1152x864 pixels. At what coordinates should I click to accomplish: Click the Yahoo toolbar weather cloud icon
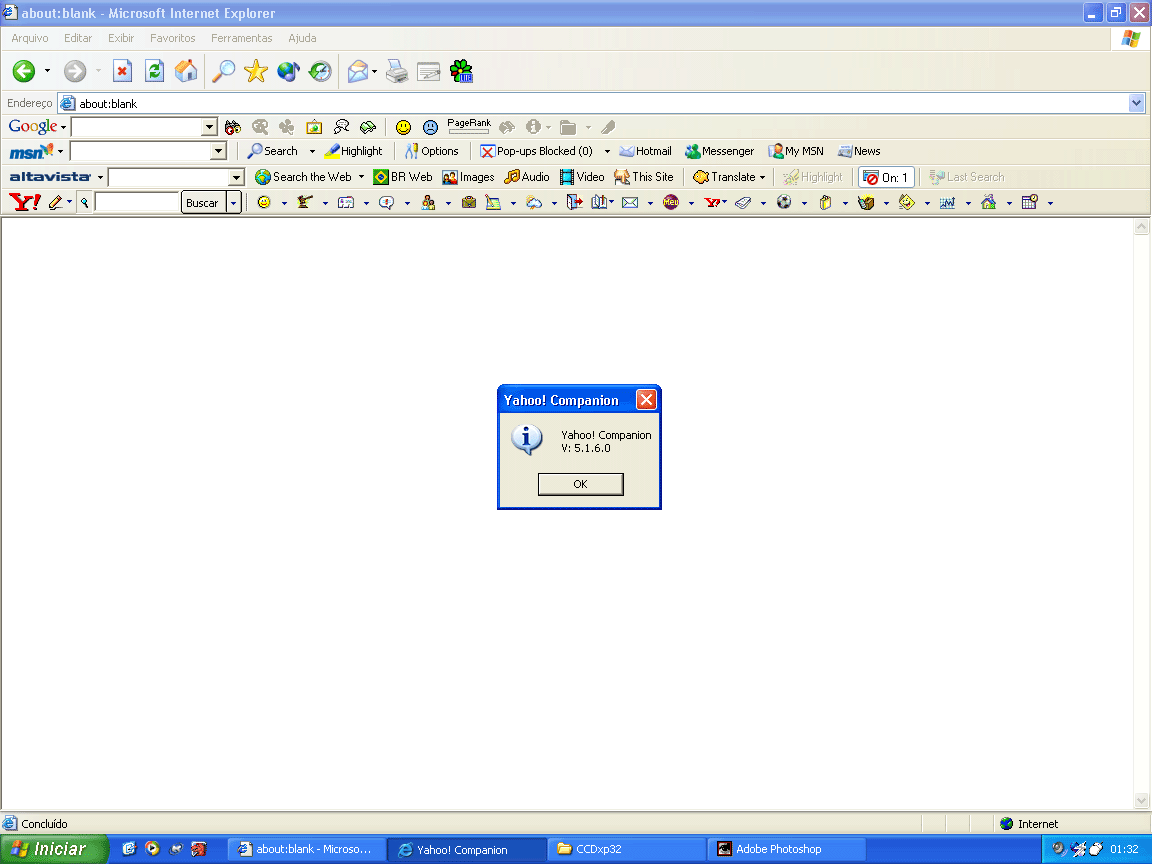[x=534, y=202]
